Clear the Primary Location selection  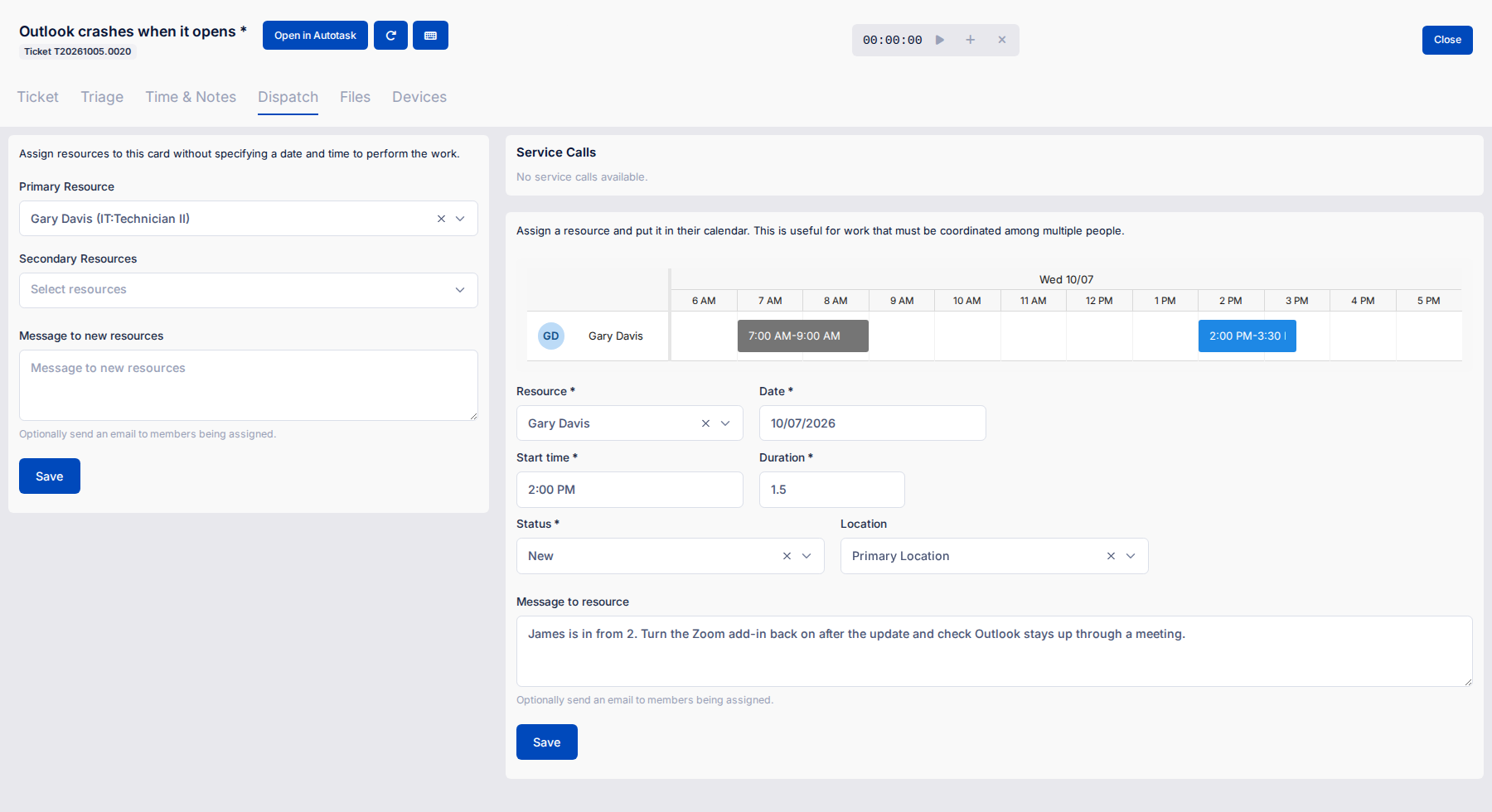(1111, 556)
